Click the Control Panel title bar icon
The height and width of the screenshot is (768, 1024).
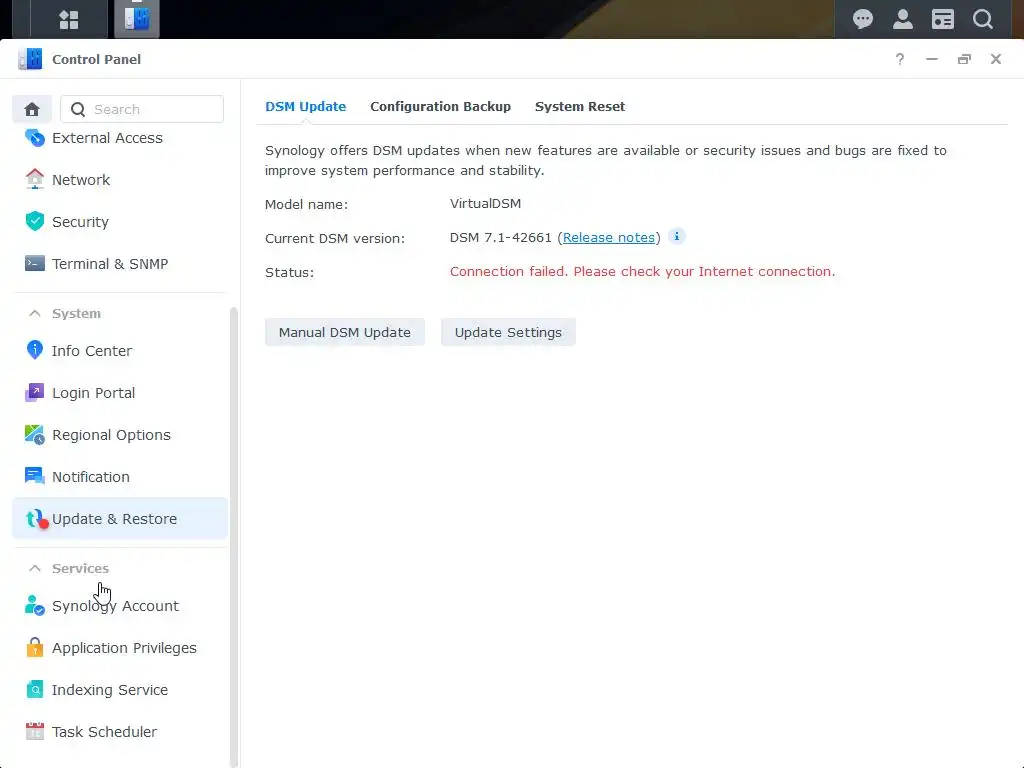30,59
